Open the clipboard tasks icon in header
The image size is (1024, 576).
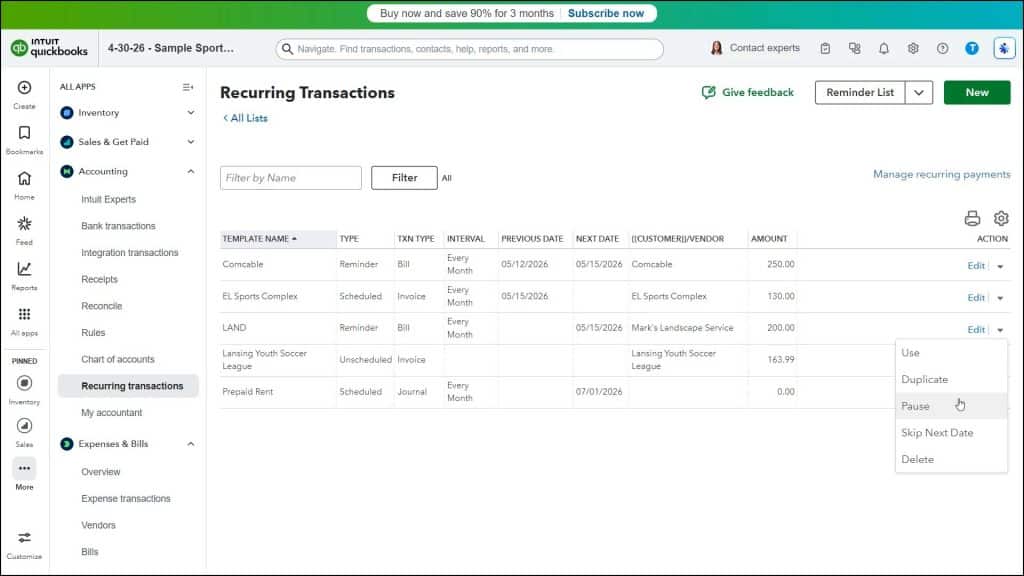pos(825,48)
